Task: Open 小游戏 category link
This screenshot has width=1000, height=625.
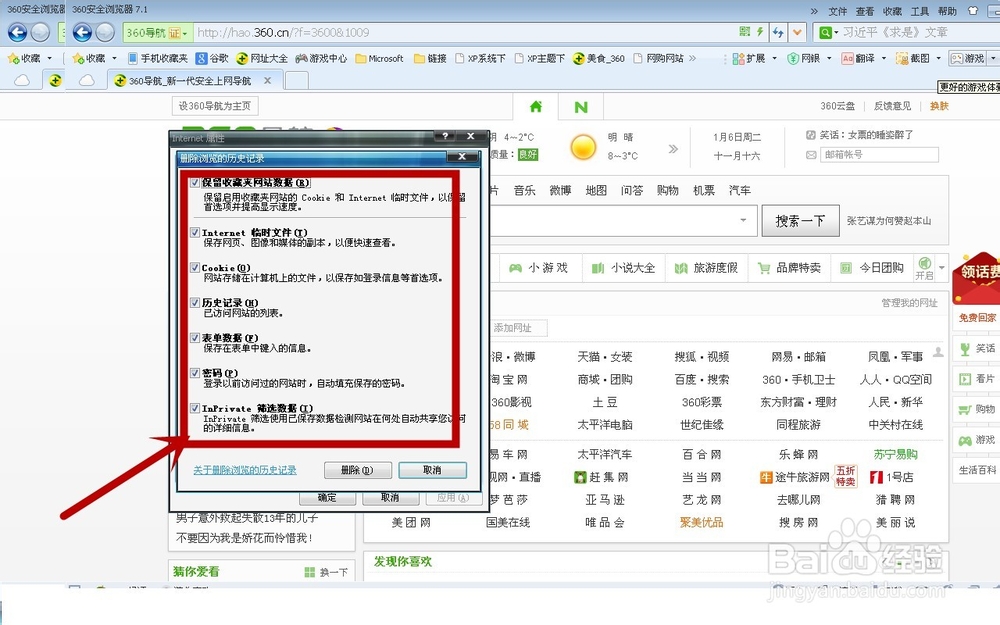Action: [539, 268]
